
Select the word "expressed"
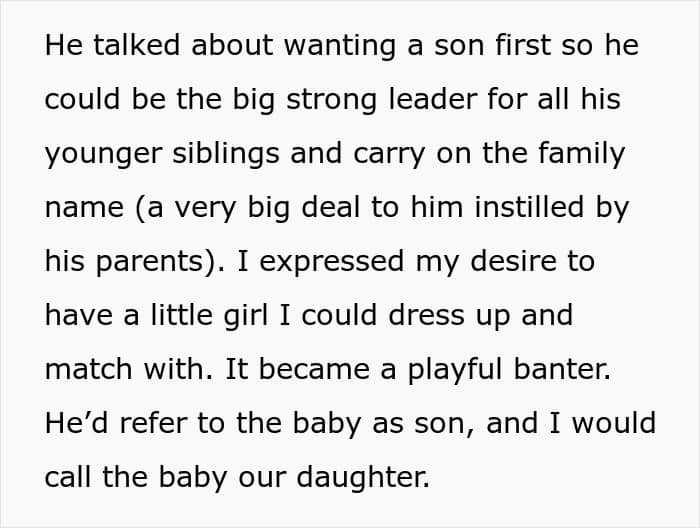[x=332, y=263]
